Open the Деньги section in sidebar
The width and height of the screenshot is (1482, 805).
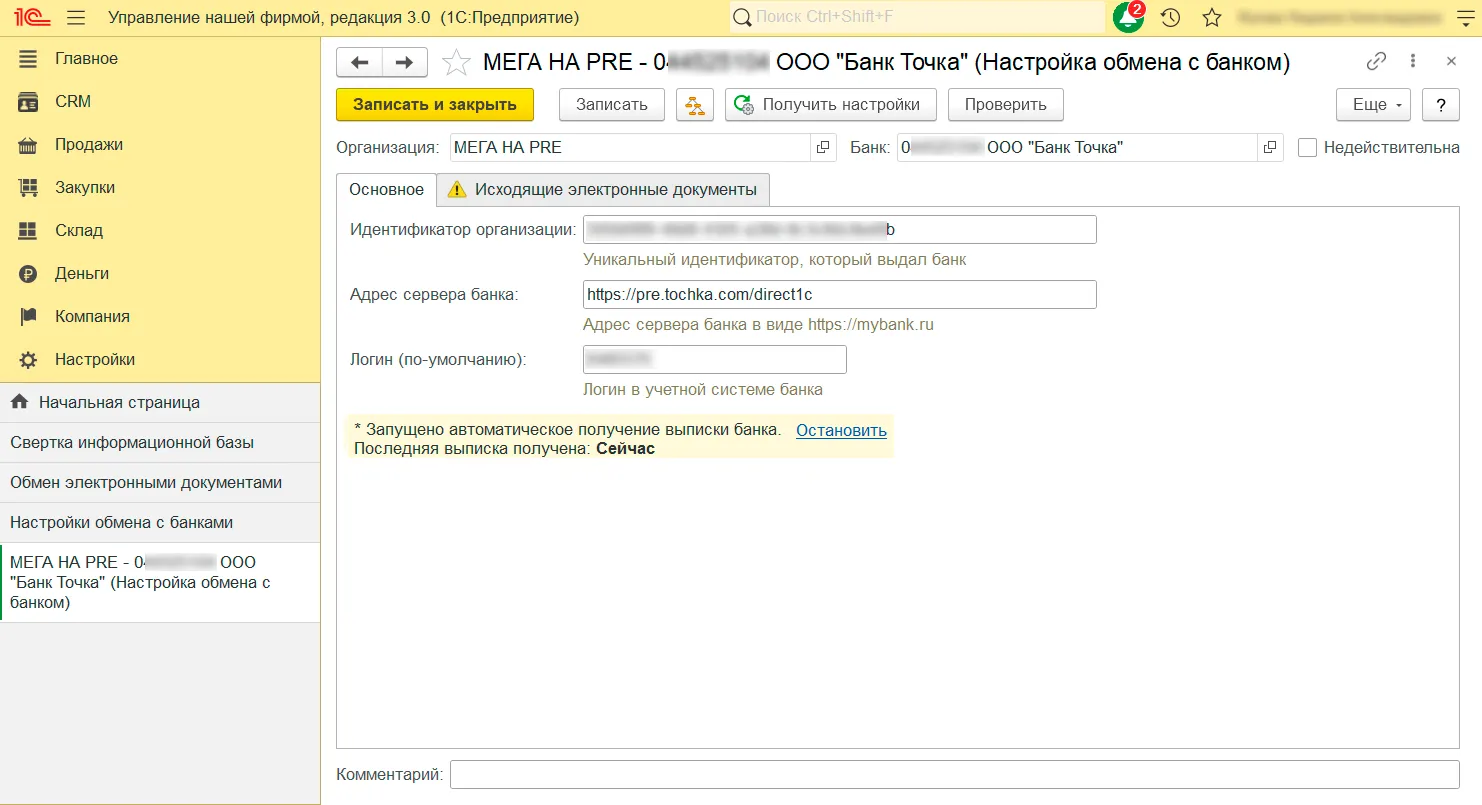(x=82, y=273)
